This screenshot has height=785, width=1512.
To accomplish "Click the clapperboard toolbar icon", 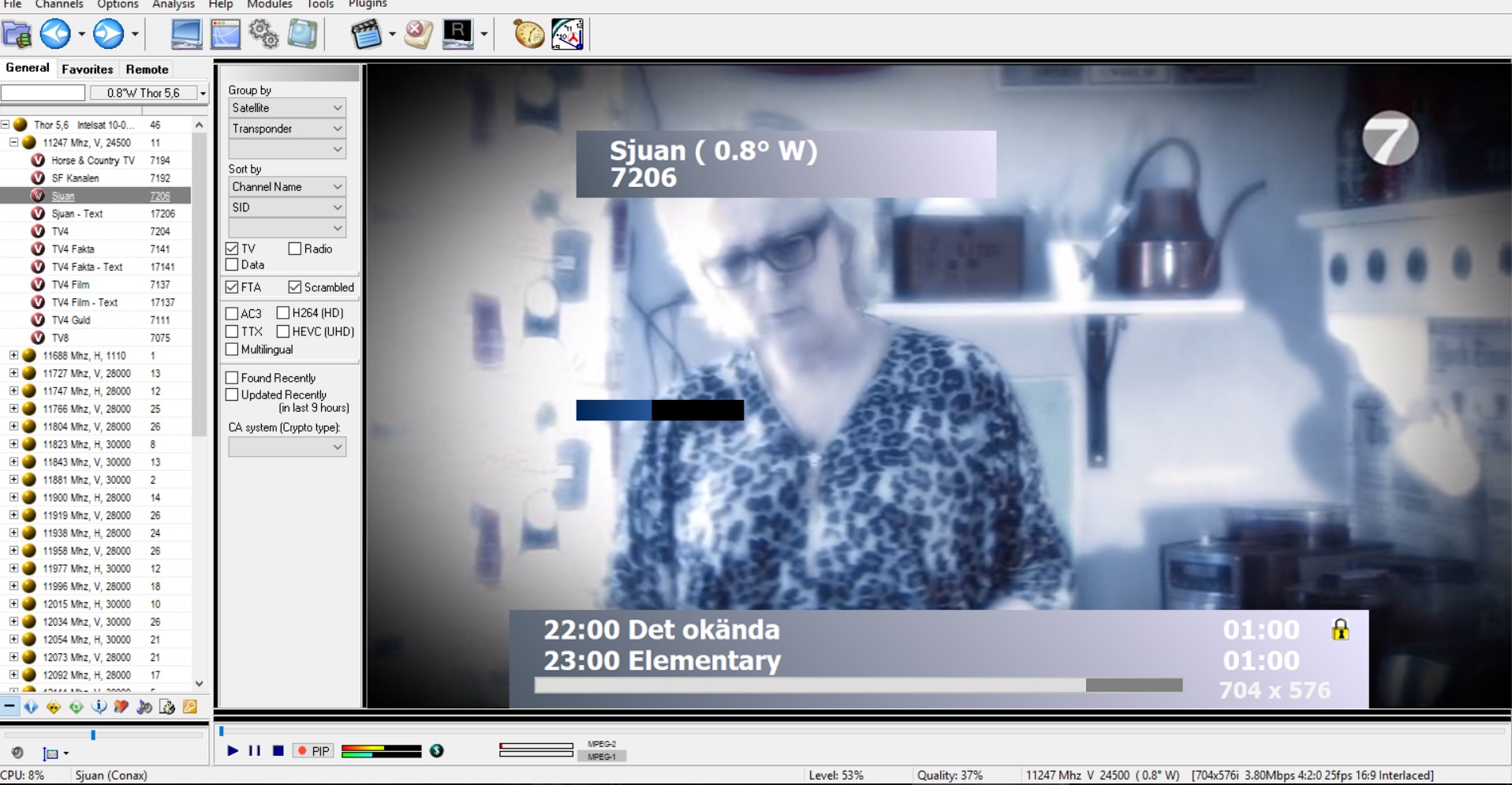I will [366, 34].
